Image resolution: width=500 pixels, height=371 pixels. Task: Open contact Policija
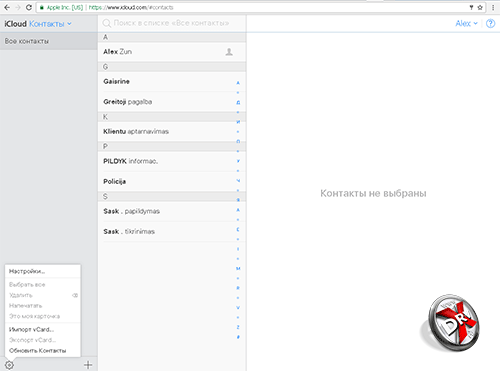[172, 181]
